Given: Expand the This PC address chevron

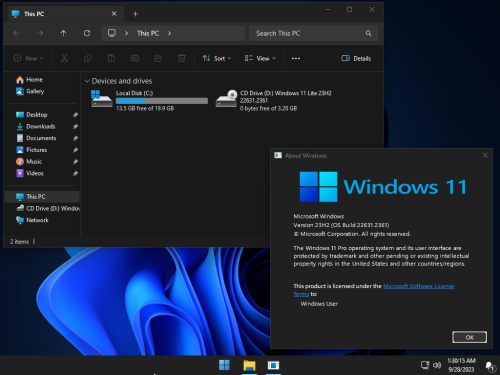Looking at the screenshot, I should (x=169, y=33).
